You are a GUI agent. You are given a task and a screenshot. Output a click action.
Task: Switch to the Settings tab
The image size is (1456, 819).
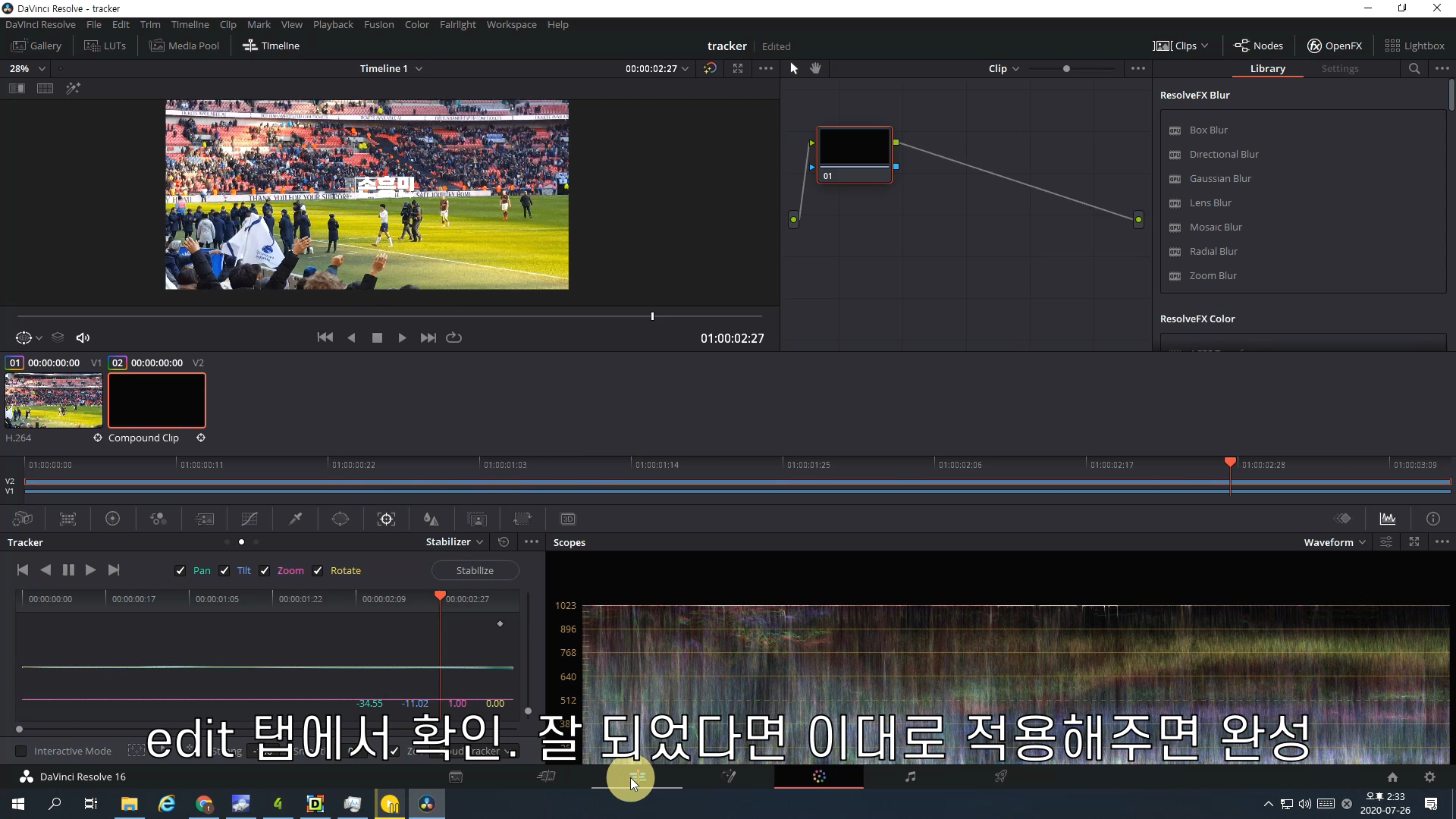pyautogui.click(x=1339, y=68)
